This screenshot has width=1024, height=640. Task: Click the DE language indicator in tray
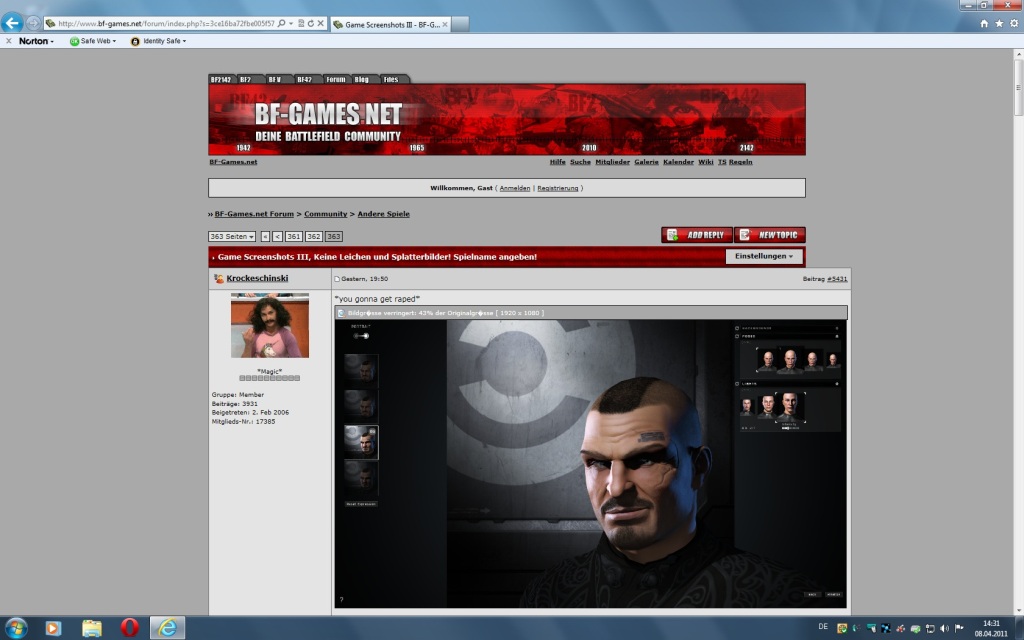pyautogui.click(x=823, y=627)
